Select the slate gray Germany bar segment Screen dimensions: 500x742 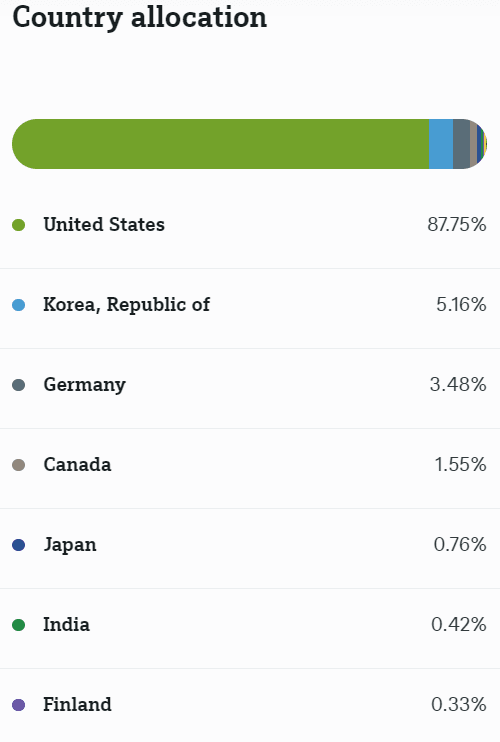point(461,144)
